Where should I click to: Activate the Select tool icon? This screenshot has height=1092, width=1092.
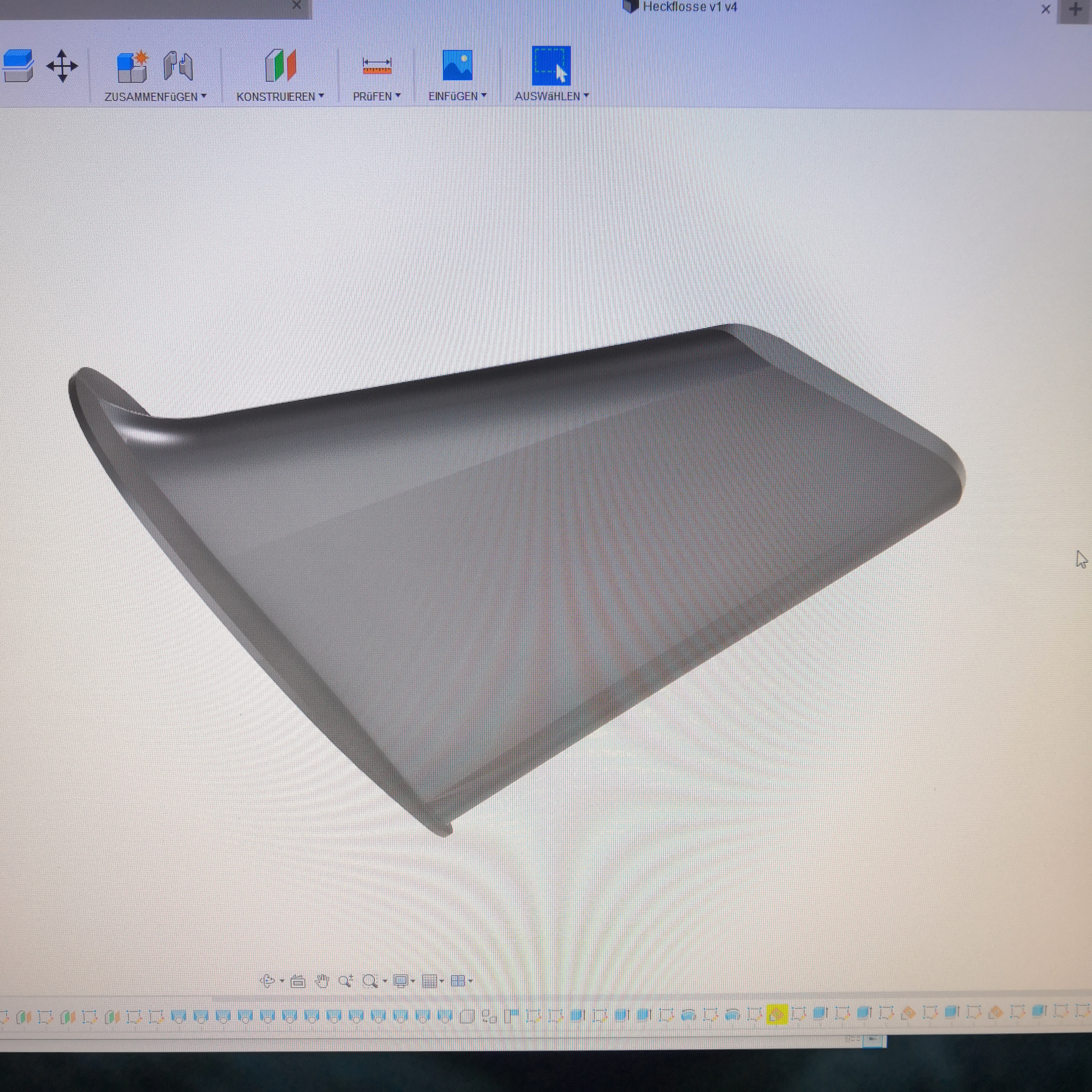(551, 66)
